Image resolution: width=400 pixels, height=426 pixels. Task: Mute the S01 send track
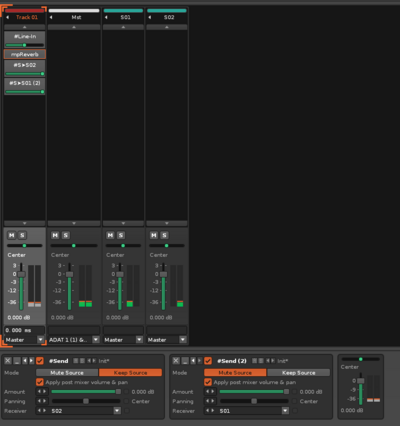coord(110,235)
